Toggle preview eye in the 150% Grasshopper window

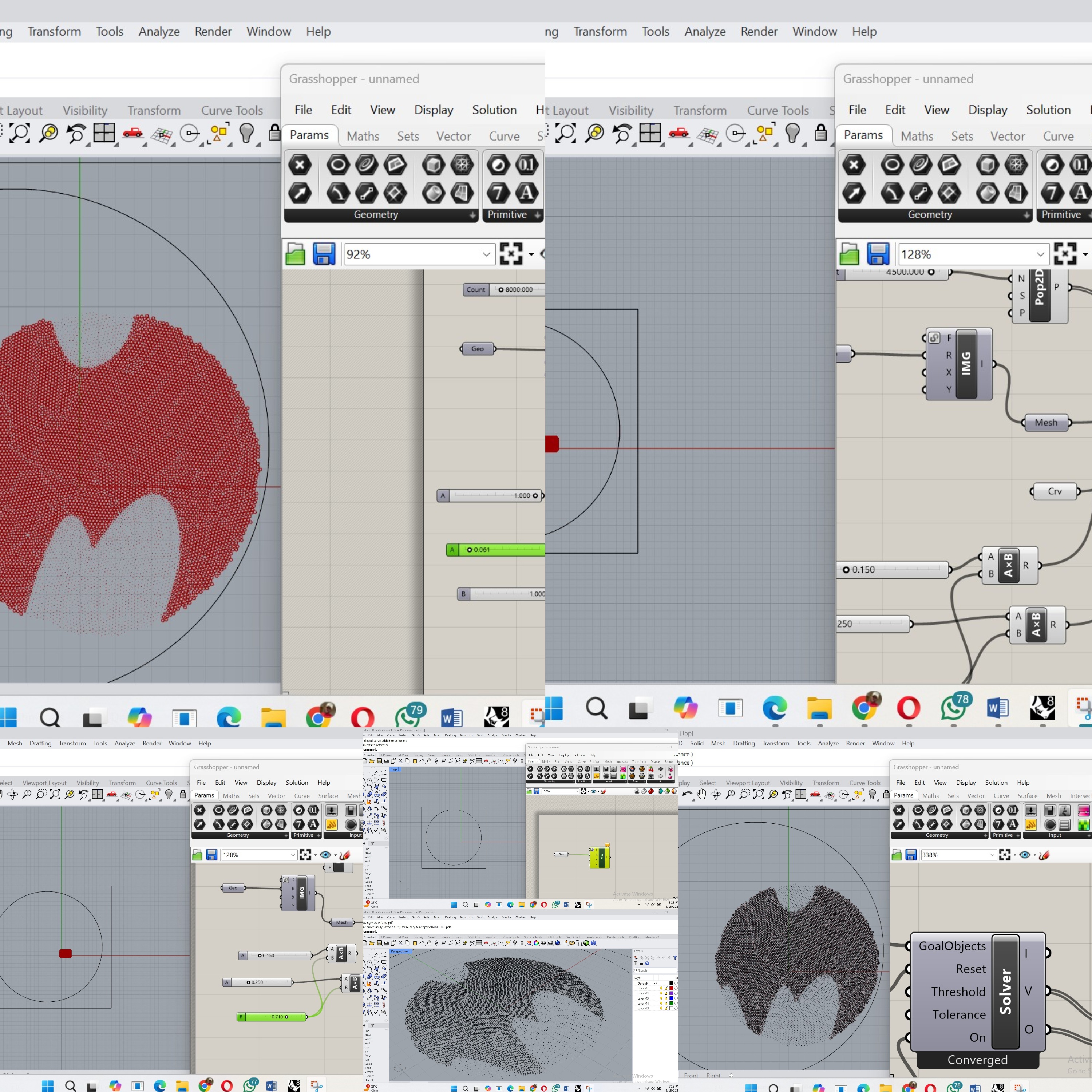click(x=593, y=791)
